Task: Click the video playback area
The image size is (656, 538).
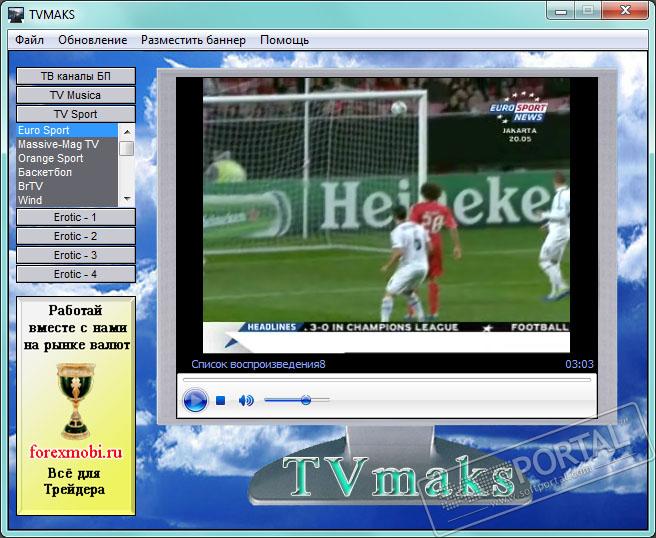Action: click(386, 215)
